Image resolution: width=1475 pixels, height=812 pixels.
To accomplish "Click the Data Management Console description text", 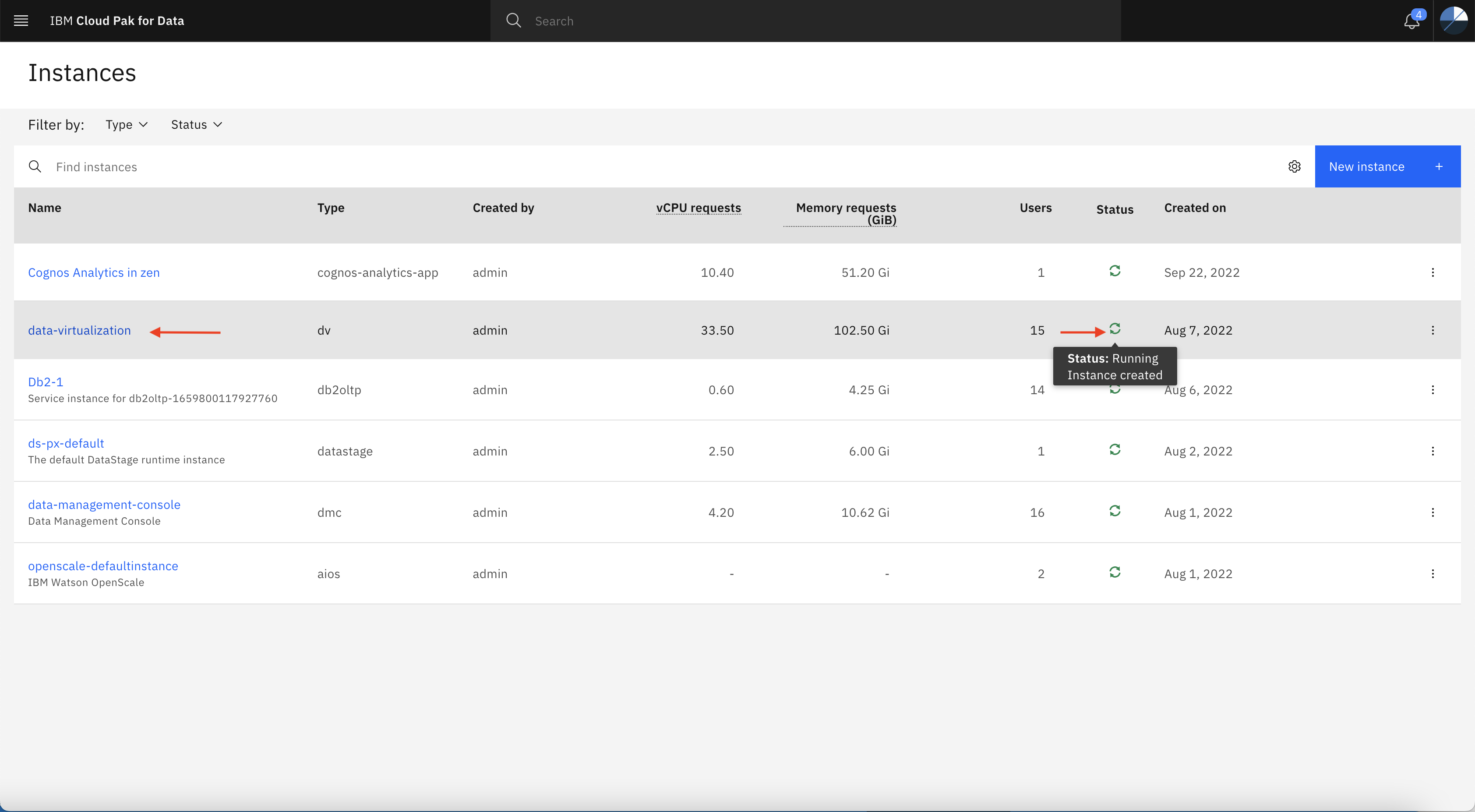I will 95,521.
